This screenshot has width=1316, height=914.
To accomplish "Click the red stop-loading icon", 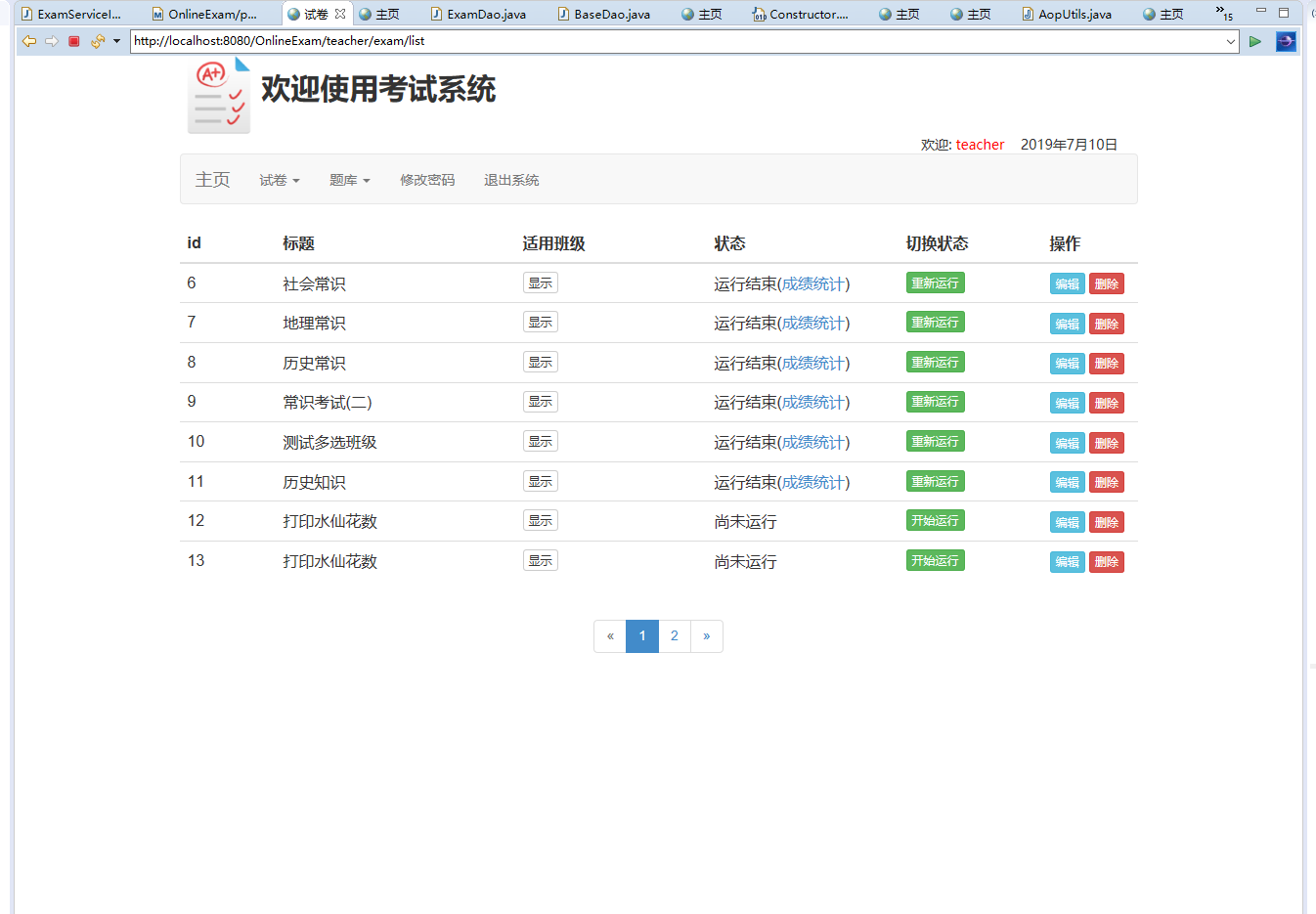I will 72,41.
